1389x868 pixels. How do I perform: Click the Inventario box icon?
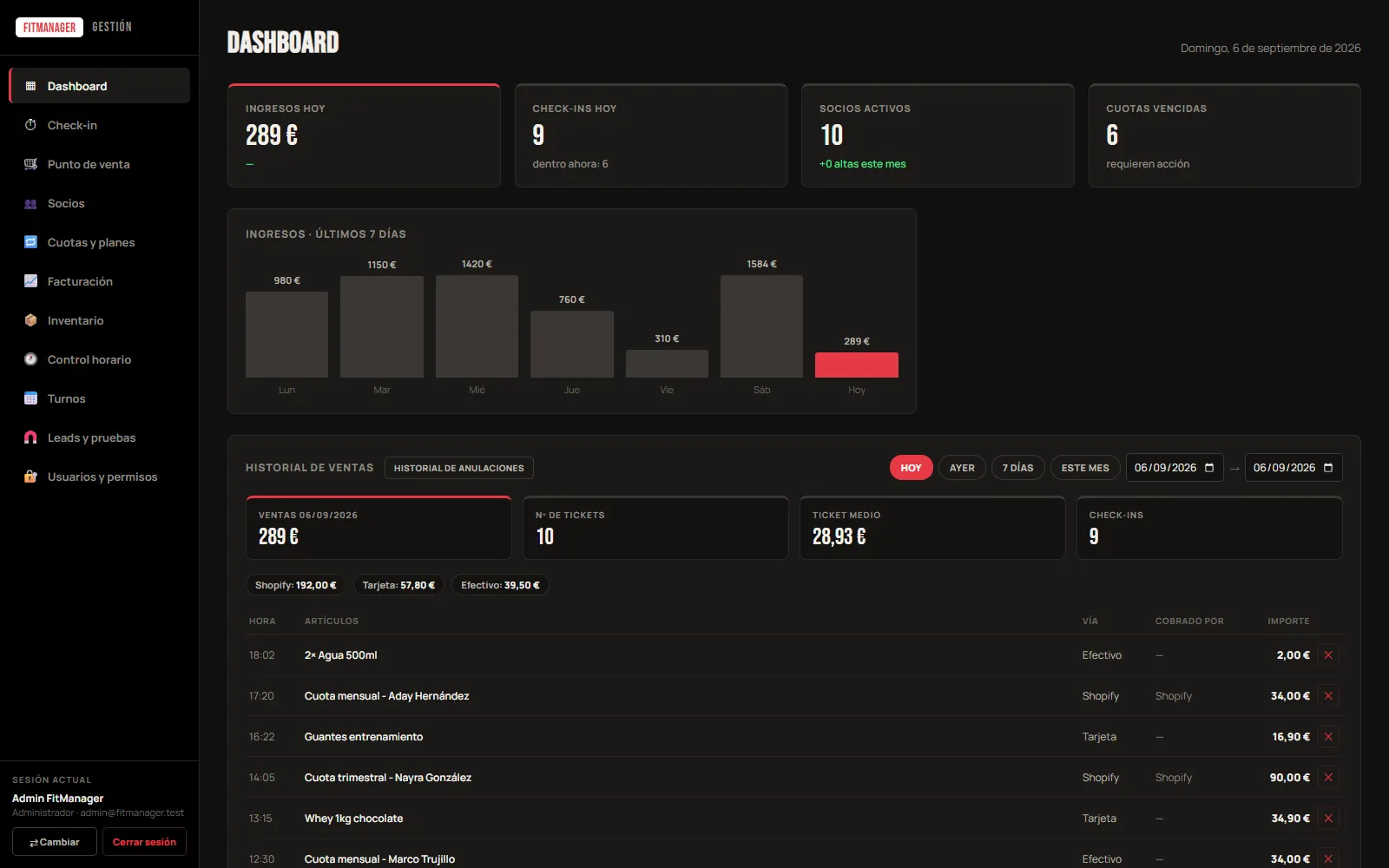click(30, 320)
